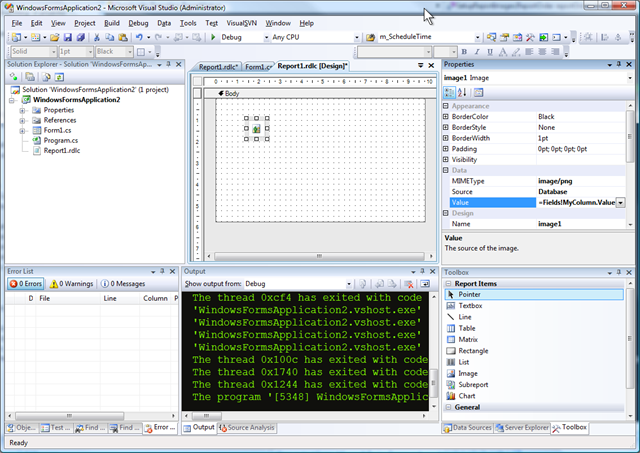
Task: Click the Property Pages icon in Properties
Action: click(478, 93)
